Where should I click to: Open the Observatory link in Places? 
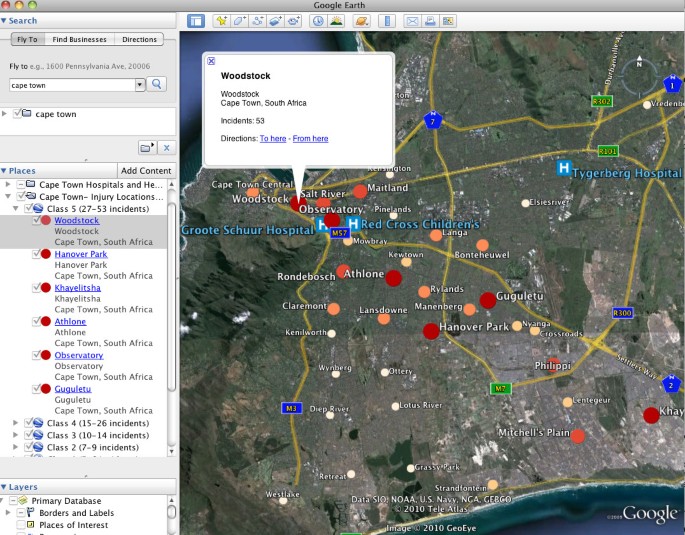79,355
